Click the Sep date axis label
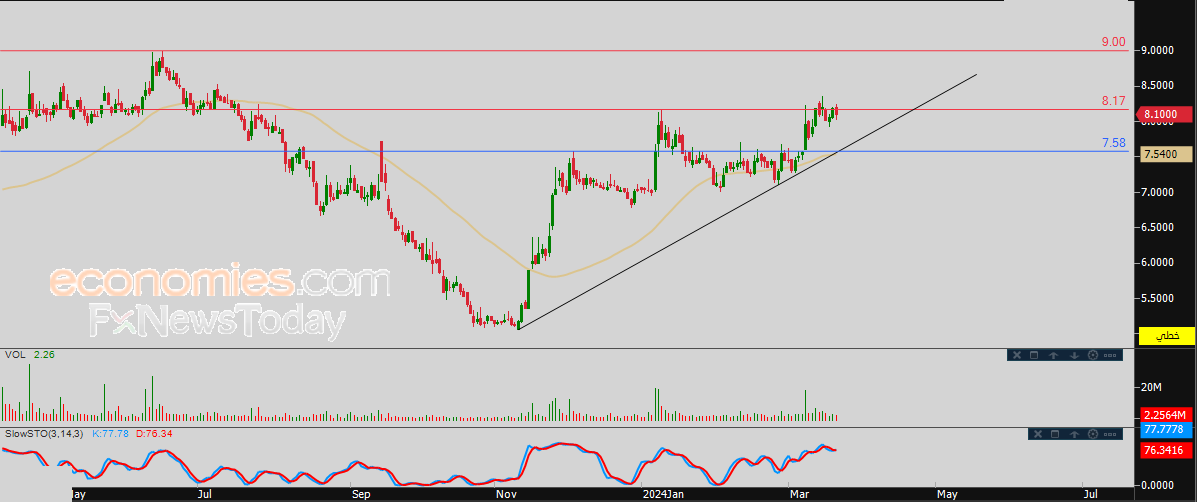 tap(361, 494)
